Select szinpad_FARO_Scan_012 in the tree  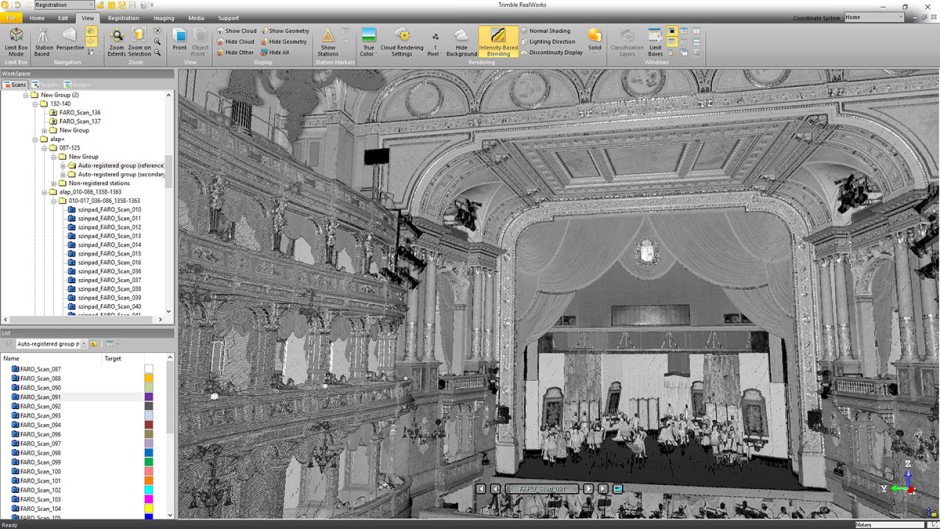pyautogui.click(x=108, y=227)
